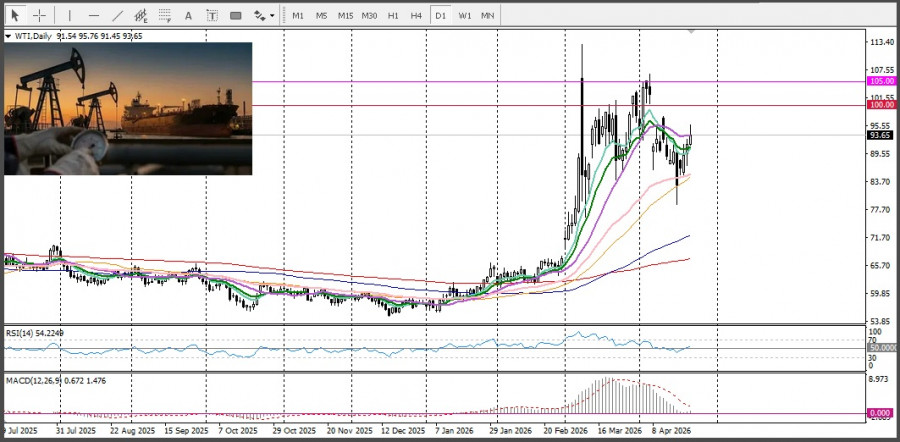900x442 pixels.
Task: Activate the crosshair tool
Action: [39, 15]
